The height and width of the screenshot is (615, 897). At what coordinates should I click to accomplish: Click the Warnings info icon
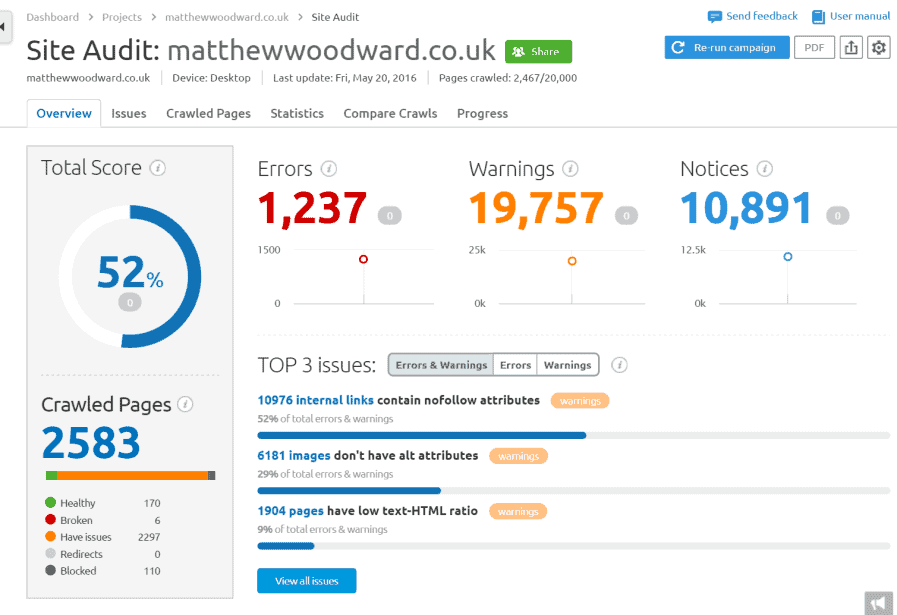click(570, 169)
